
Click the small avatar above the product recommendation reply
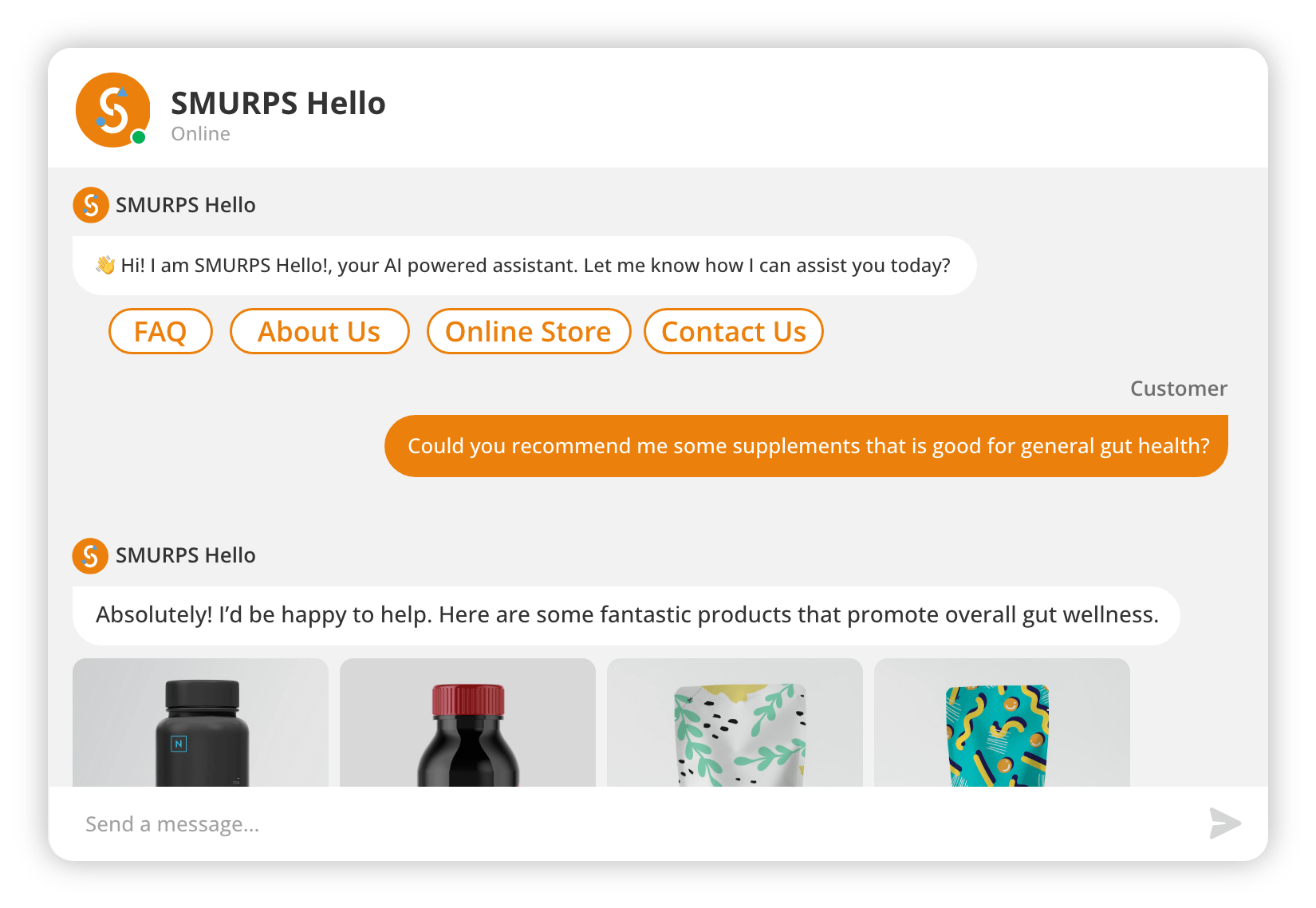(91, 555)
